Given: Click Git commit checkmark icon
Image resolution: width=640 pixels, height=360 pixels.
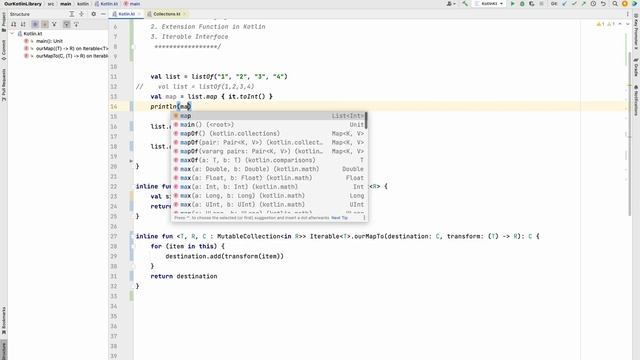Looking at the screenshot, I should coord(574,4).
